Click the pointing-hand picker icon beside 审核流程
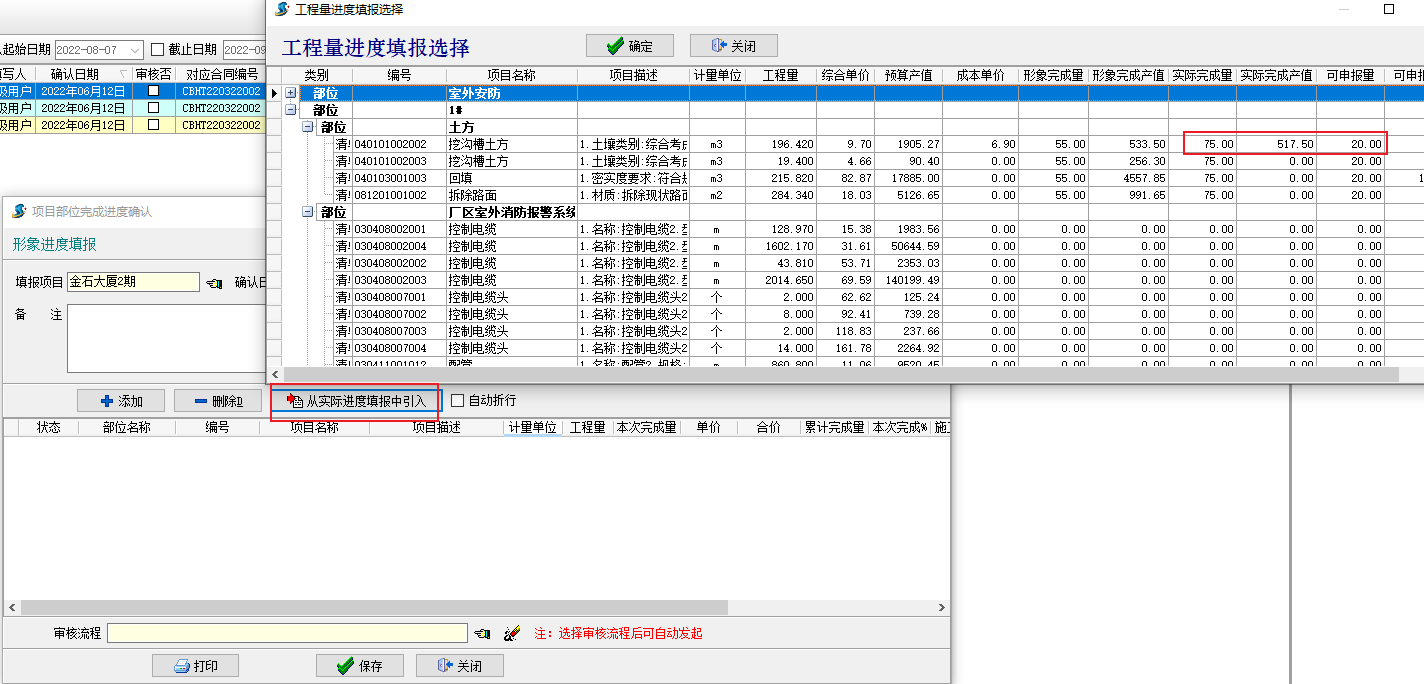1424x684 pixels. click(x=482, y=633)
